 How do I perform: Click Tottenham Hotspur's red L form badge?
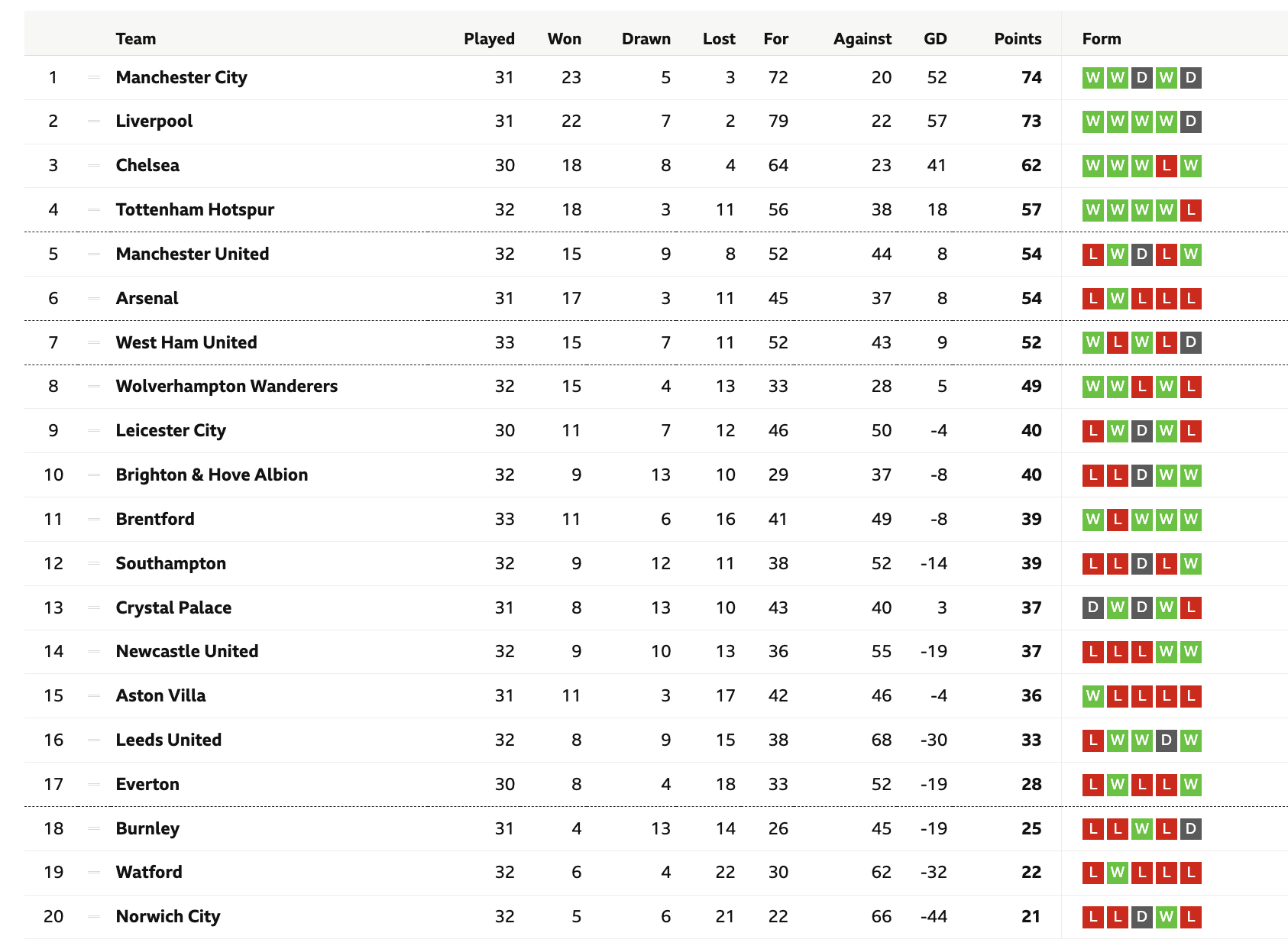pyautogui.click(x=1190, y=210)
